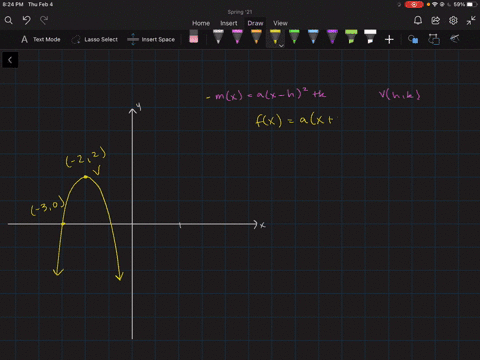
Task: Switch to the View tab
Action: (280, 23)
